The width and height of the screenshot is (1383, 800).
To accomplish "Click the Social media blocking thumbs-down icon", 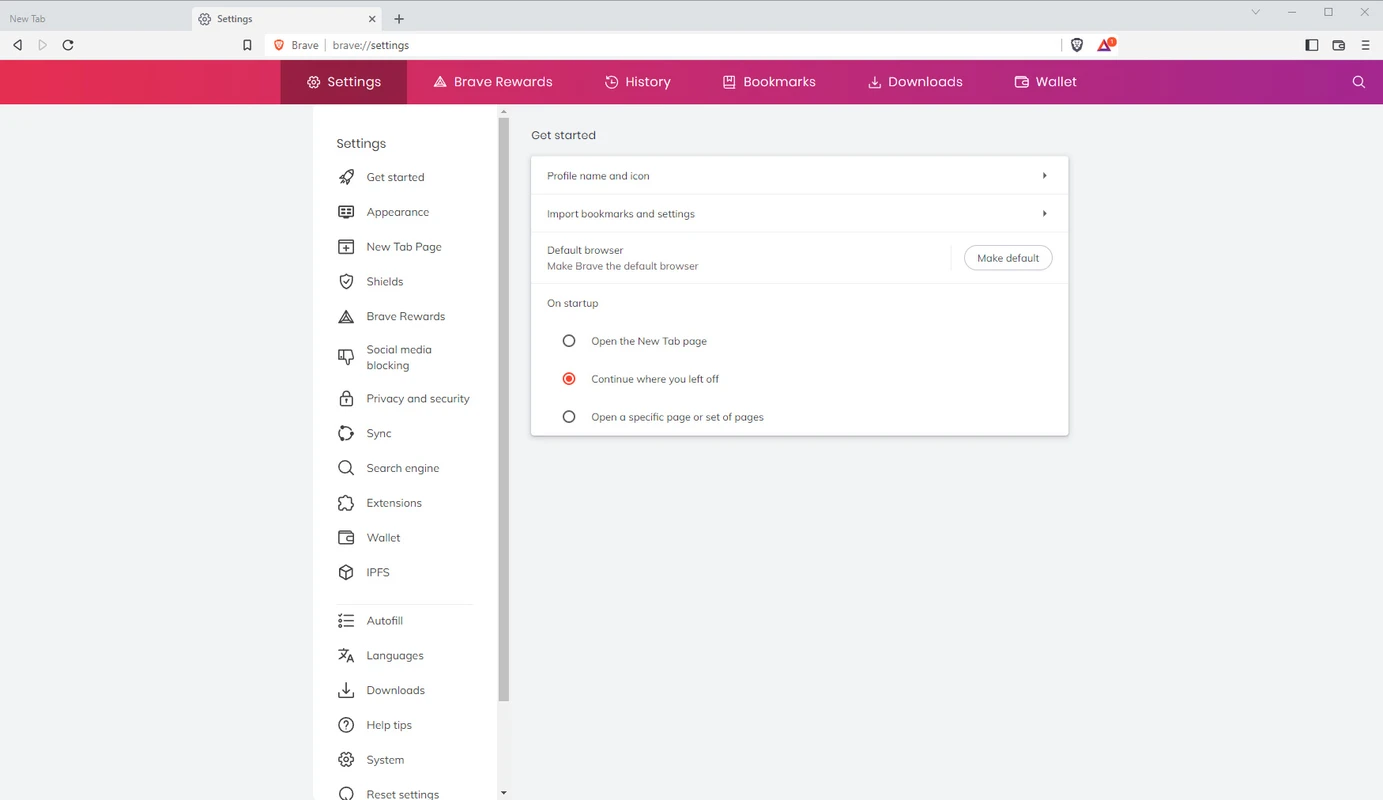I will [x=346, y=357].
